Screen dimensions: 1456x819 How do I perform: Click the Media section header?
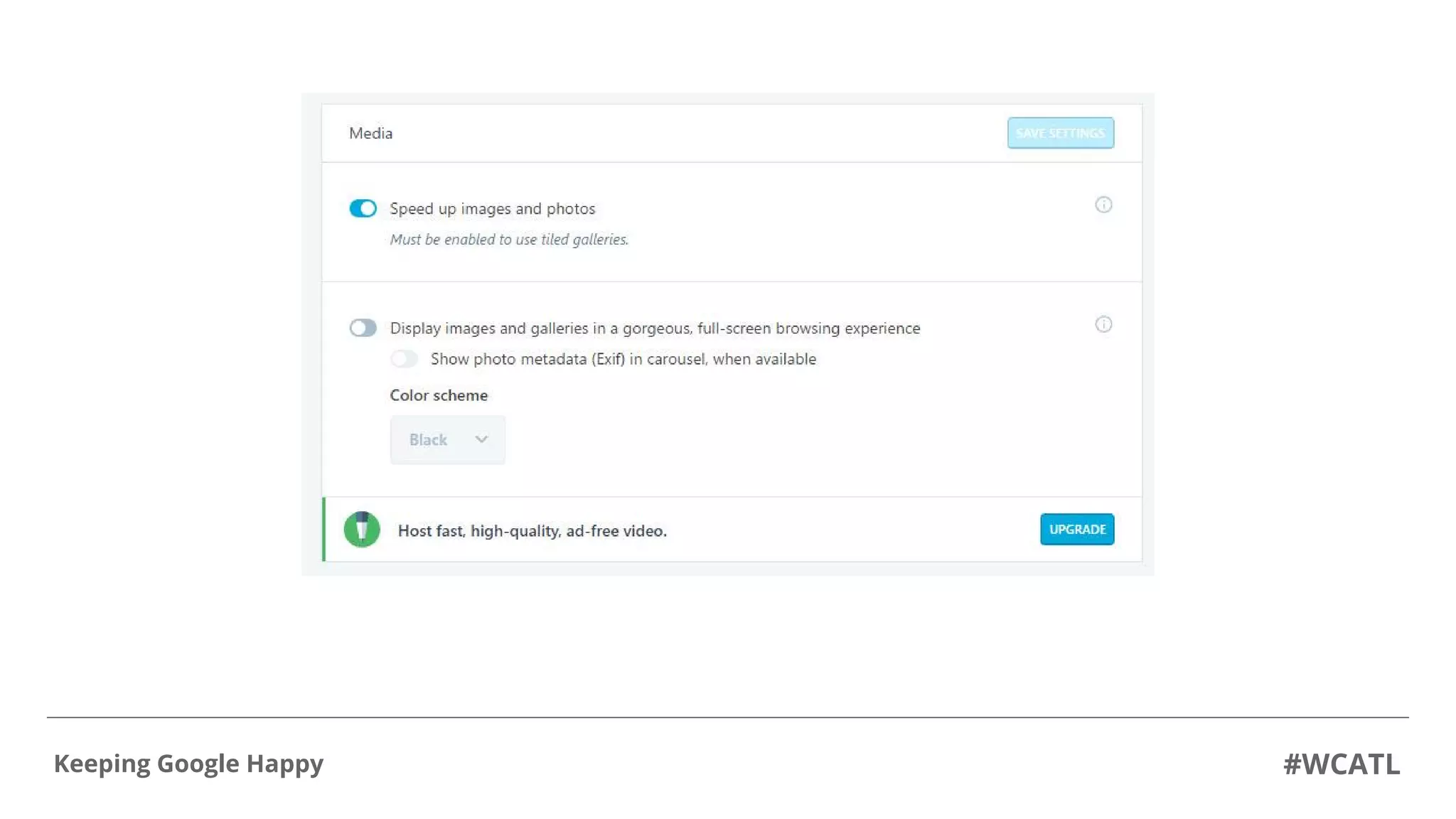[x=370, y=134]
